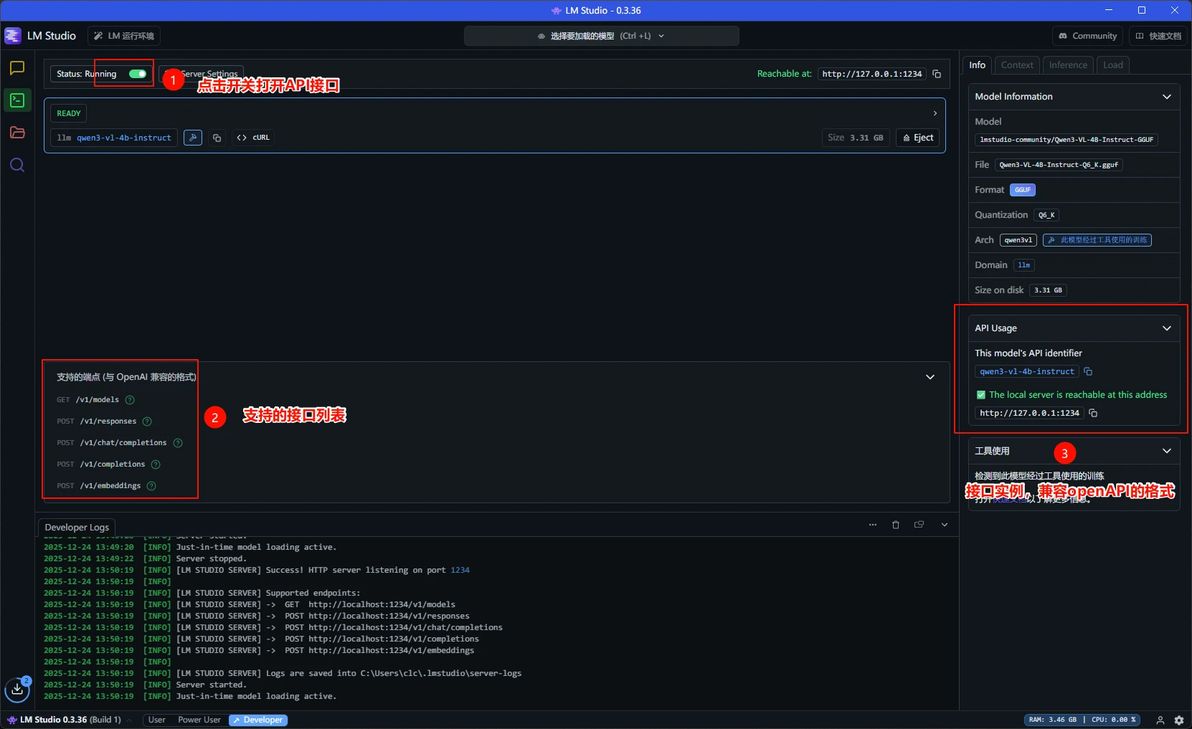Image resolution: width=1192 pixels, height=729 pixels.
Task: Collapse the supported endpoints panel
Action: click(930, 377)
